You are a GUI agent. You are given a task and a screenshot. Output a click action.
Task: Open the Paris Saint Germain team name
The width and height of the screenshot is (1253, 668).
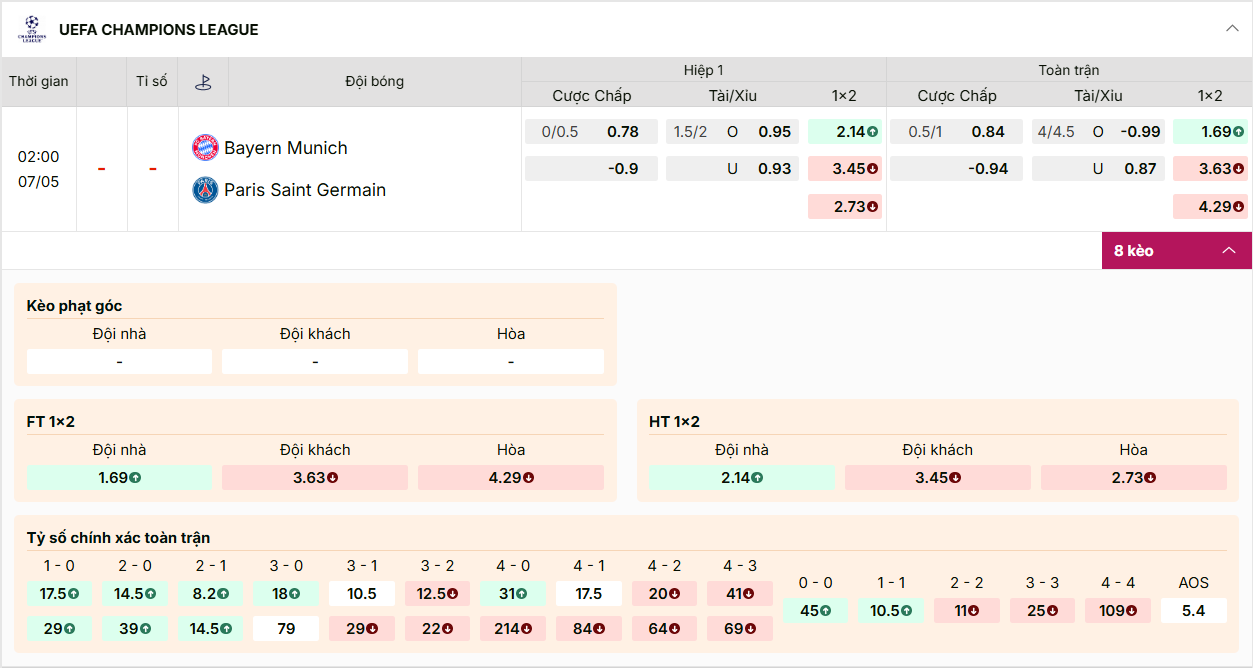(x=305, y=190)
